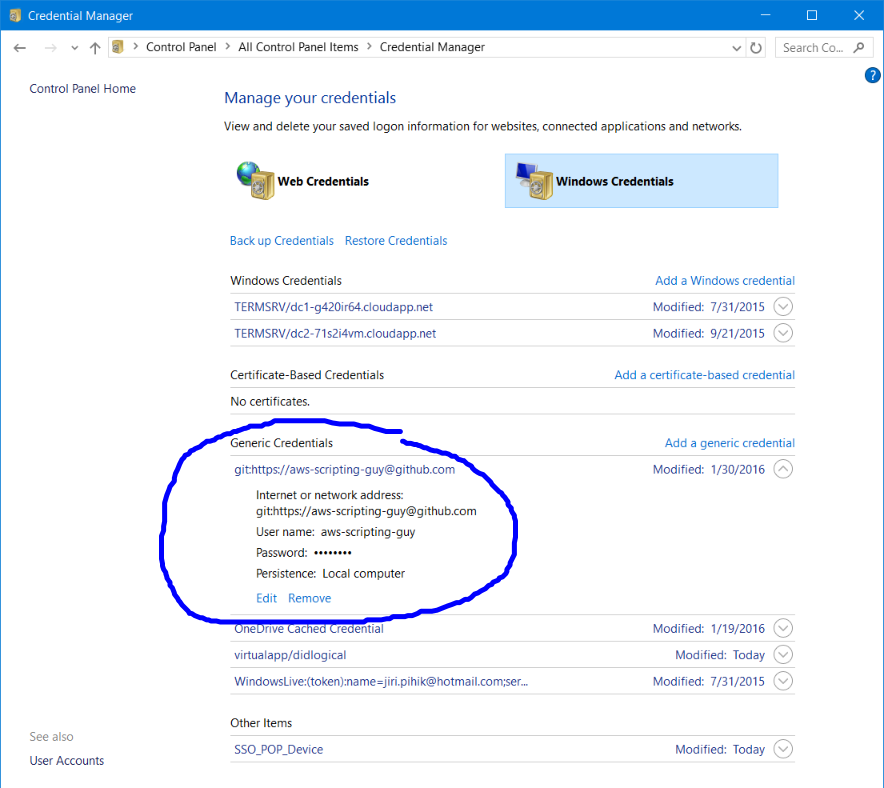Screen dimensions: 884x788
Task: Maximize the Credential Manager window
Action: tap(812, 15)
